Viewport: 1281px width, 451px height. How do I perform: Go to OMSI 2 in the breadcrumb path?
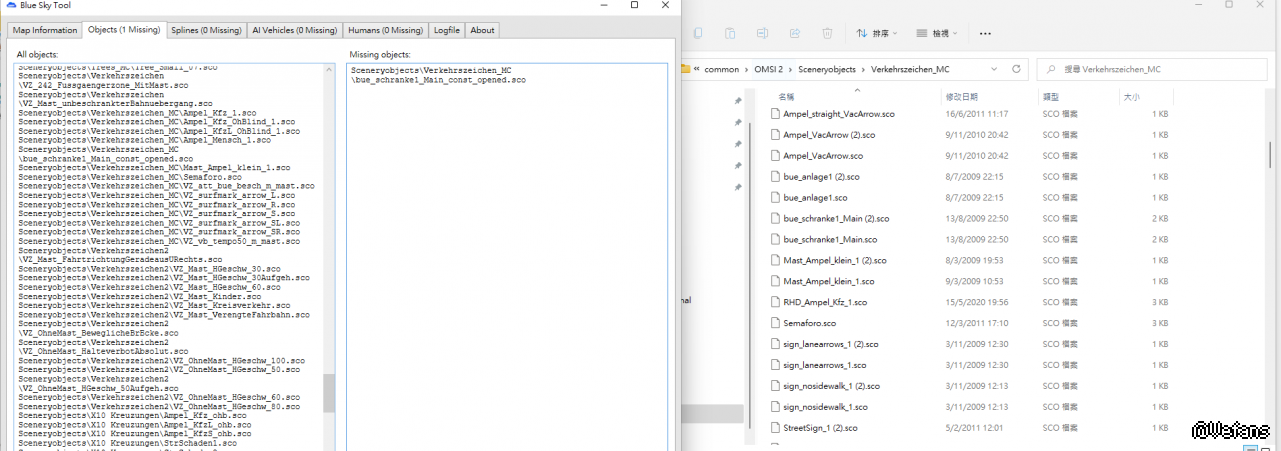coord(771,69)
